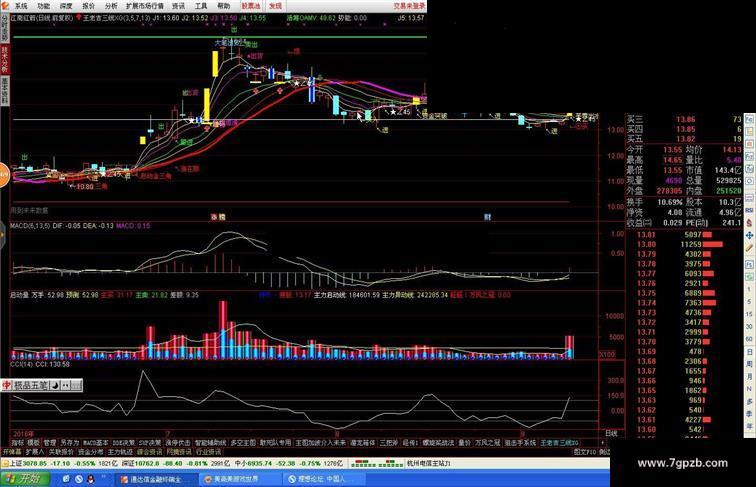
Task: Select the 多 multi-period button
Action: point(749,401)
